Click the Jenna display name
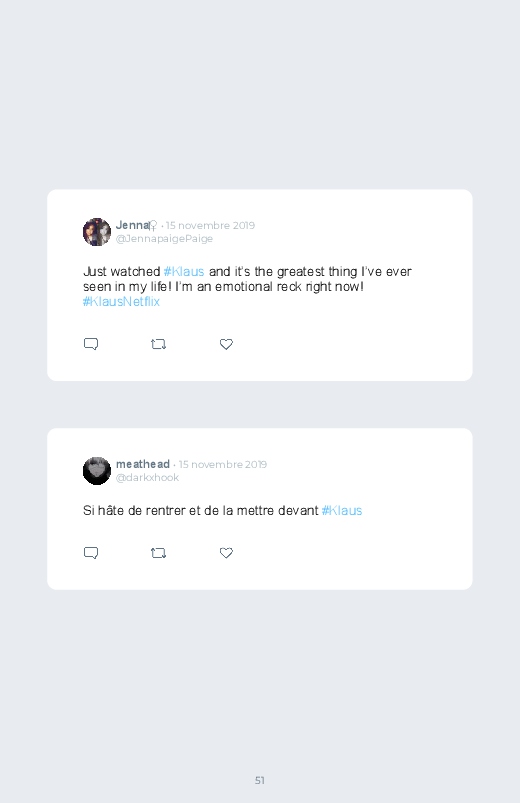The width and height of the screenshot is (520, 803). coord(132,225)
